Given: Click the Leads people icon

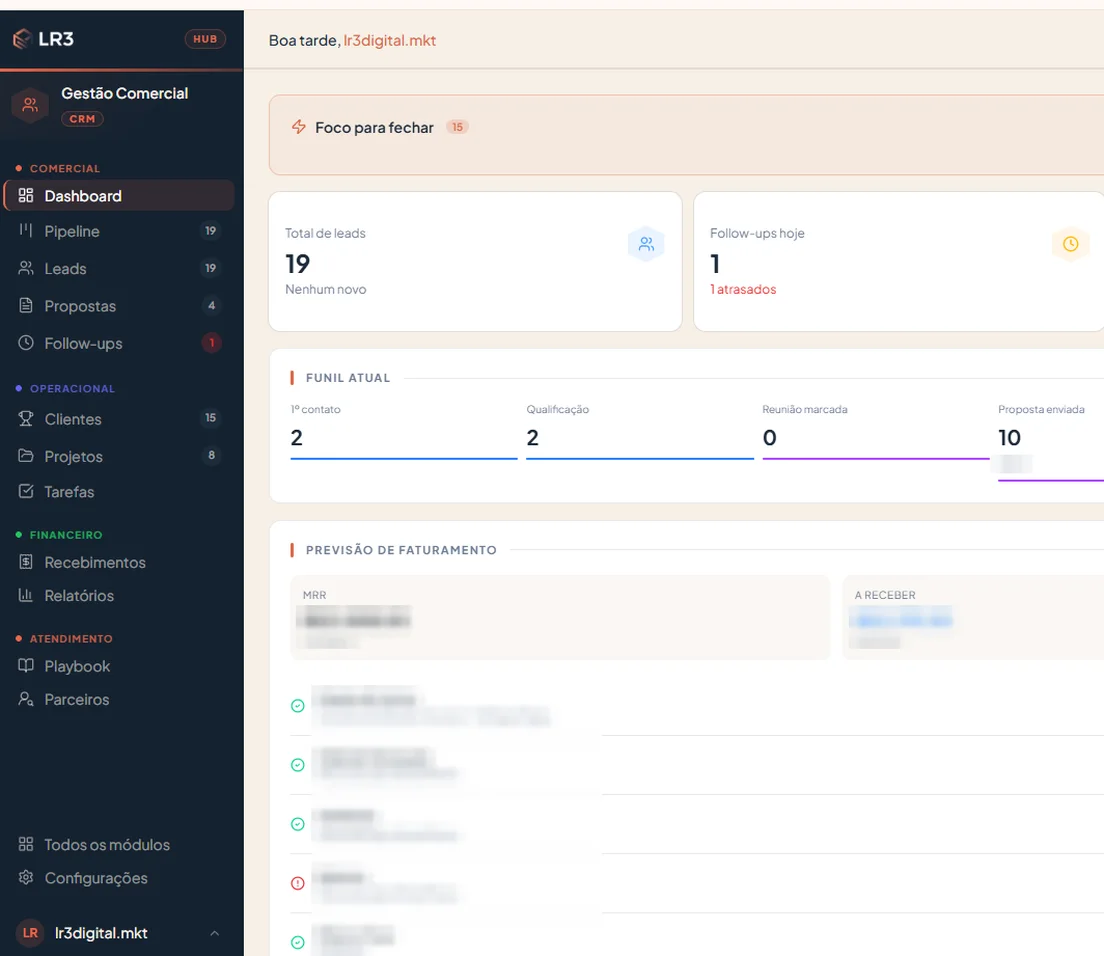Looking at the screenshot, I should coord(26,268).
